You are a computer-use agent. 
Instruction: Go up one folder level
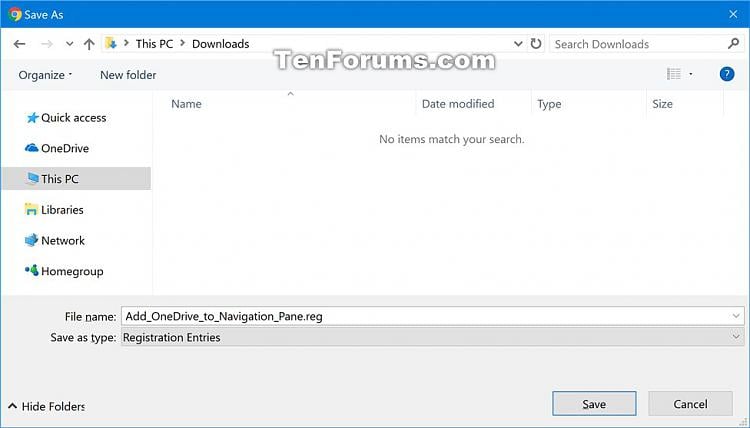coord(89,44)
